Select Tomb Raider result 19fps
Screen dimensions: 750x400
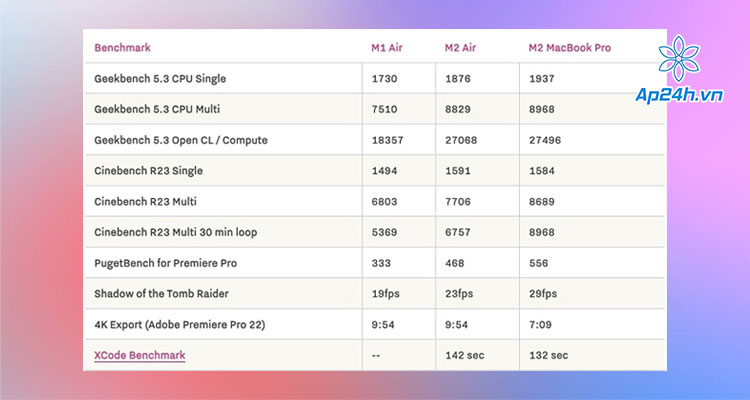[386, 294]
